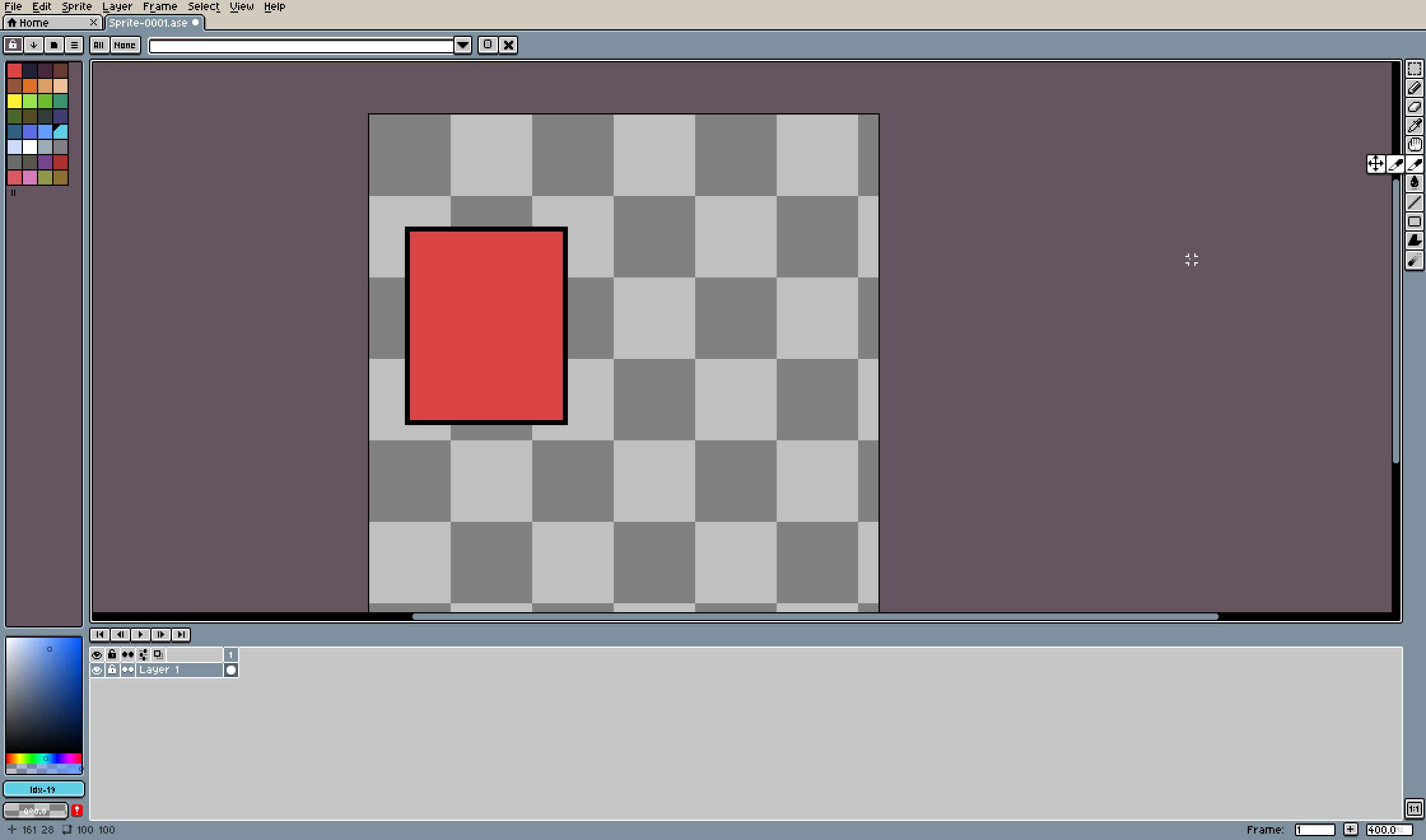
Task: Select the Eraser tool
Action: click(x=1414, y=107)
